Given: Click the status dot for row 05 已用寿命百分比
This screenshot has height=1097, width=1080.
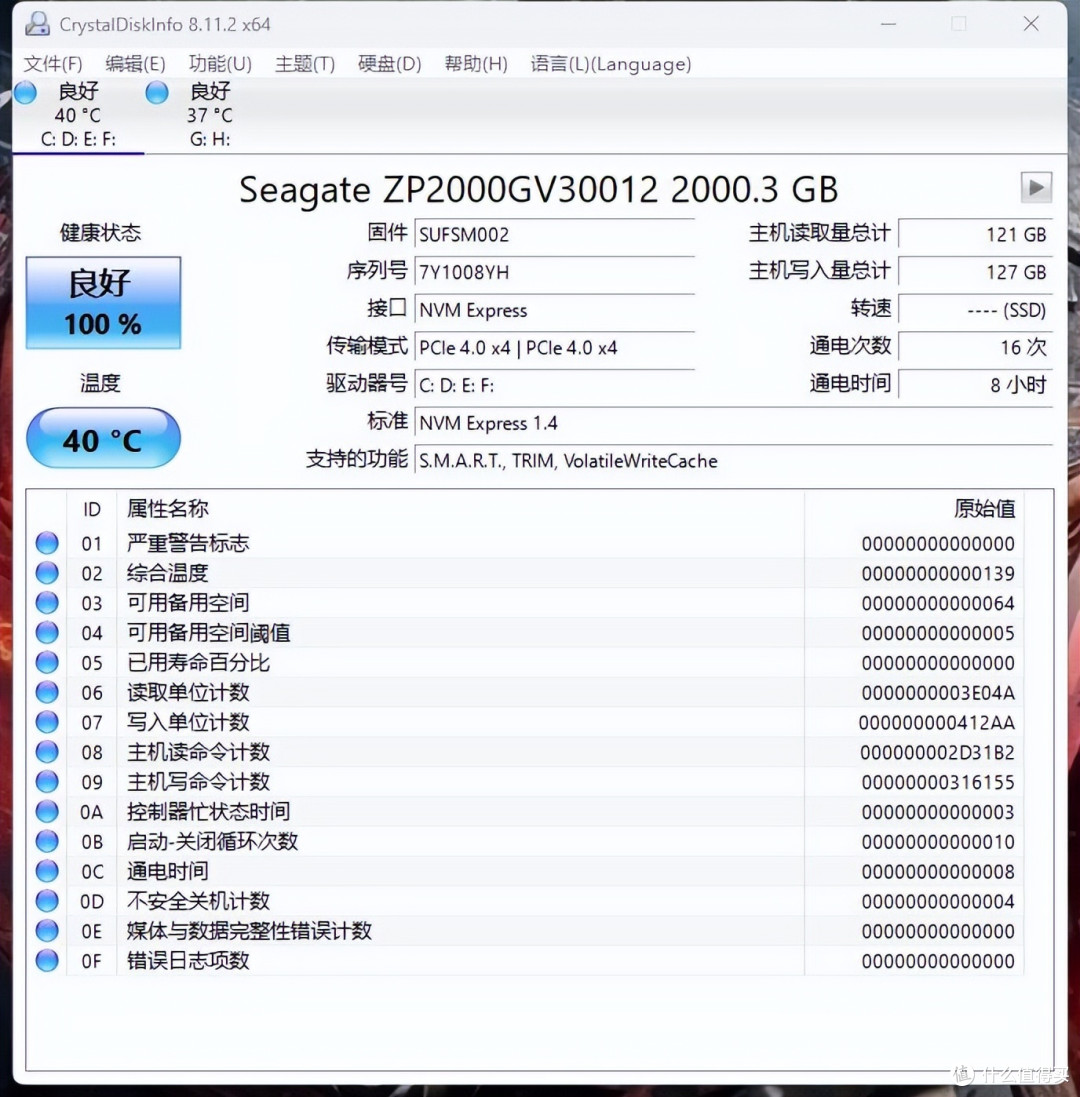Looking at the screenshot, I should tap(47, 662).
